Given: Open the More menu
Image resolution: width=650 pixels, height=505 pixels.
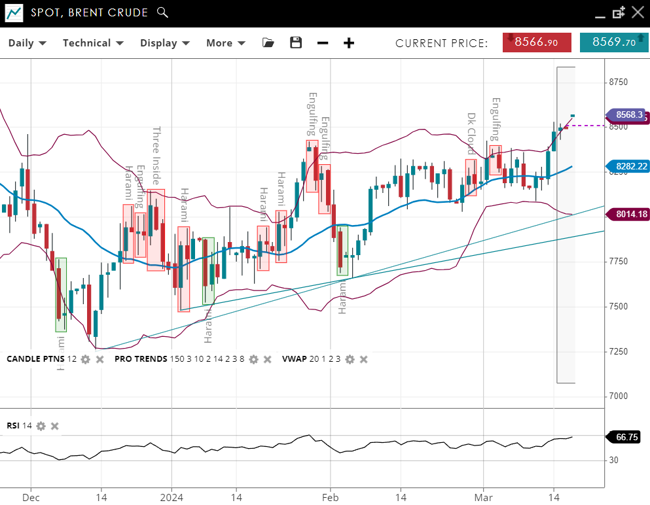Looking at the screenshot, I should [225, 43].
